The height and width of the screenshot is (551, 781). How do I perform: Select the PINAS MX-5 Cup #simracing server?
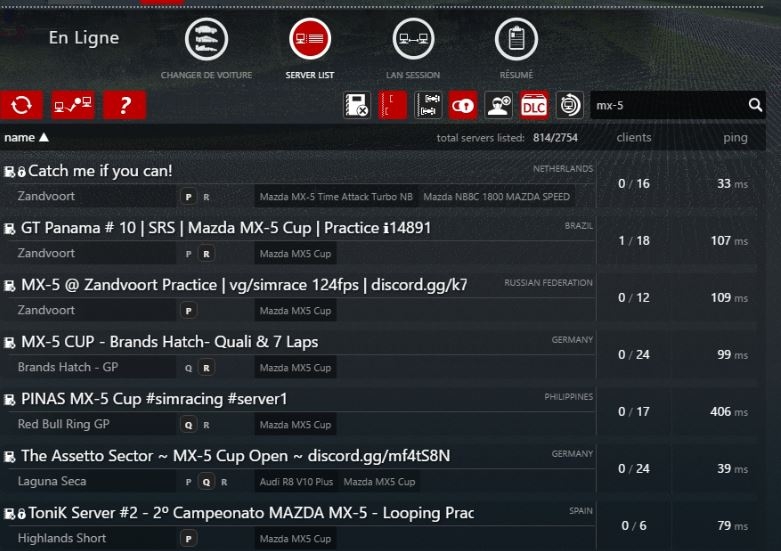coord(299,411)
